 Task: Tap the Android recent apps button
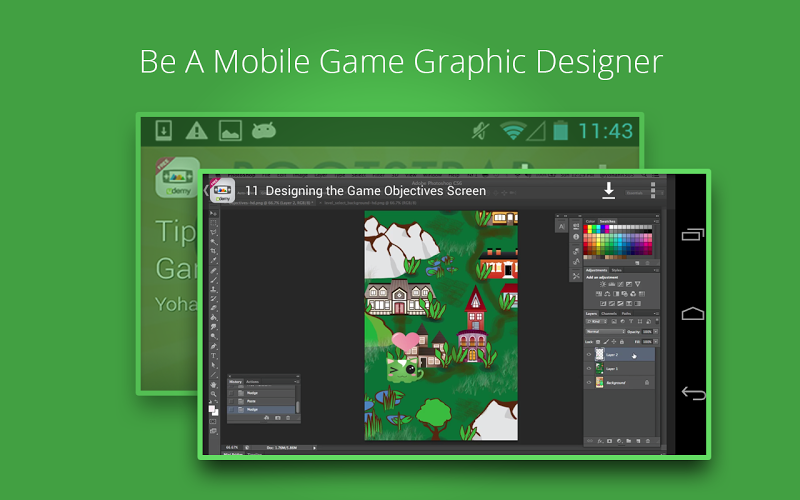[693, 234]
